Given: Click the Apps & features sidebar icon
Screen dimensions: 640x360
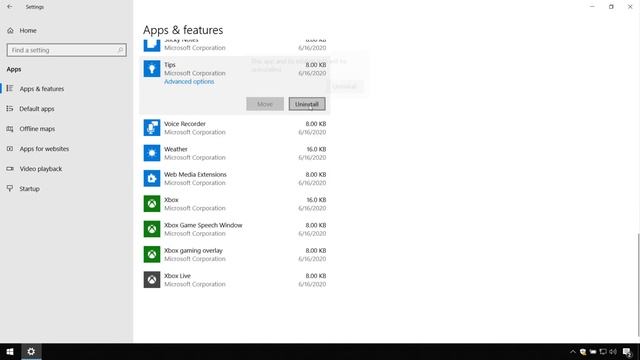Looking at the screenshot, I should [x=10, y=89].
